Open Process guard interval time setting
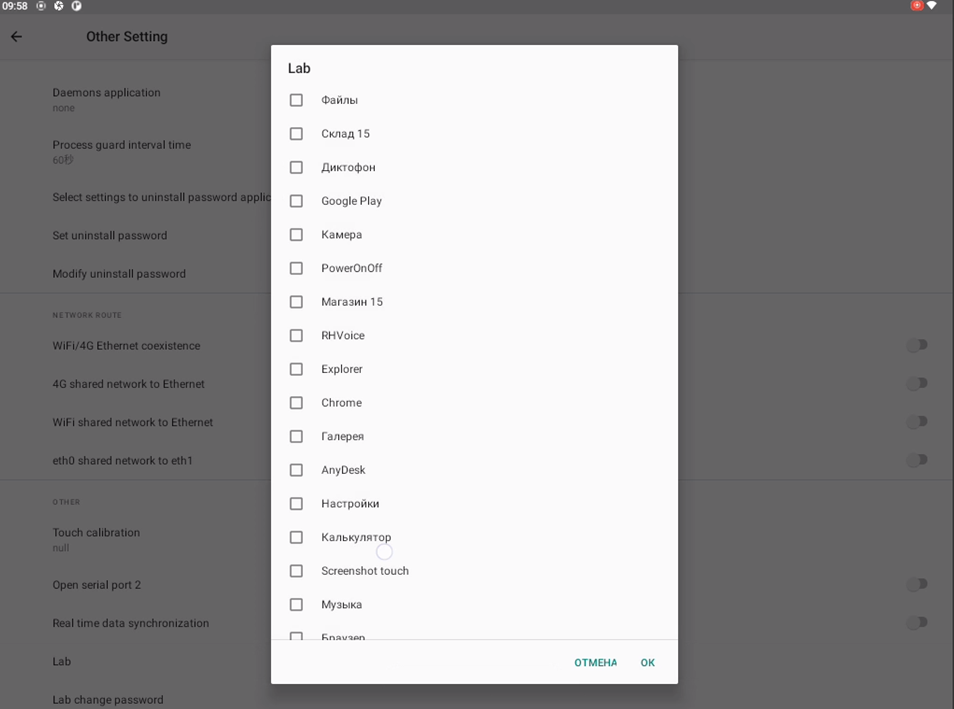Viewport: 954px width, 709px height. click(x=121, y=150)
